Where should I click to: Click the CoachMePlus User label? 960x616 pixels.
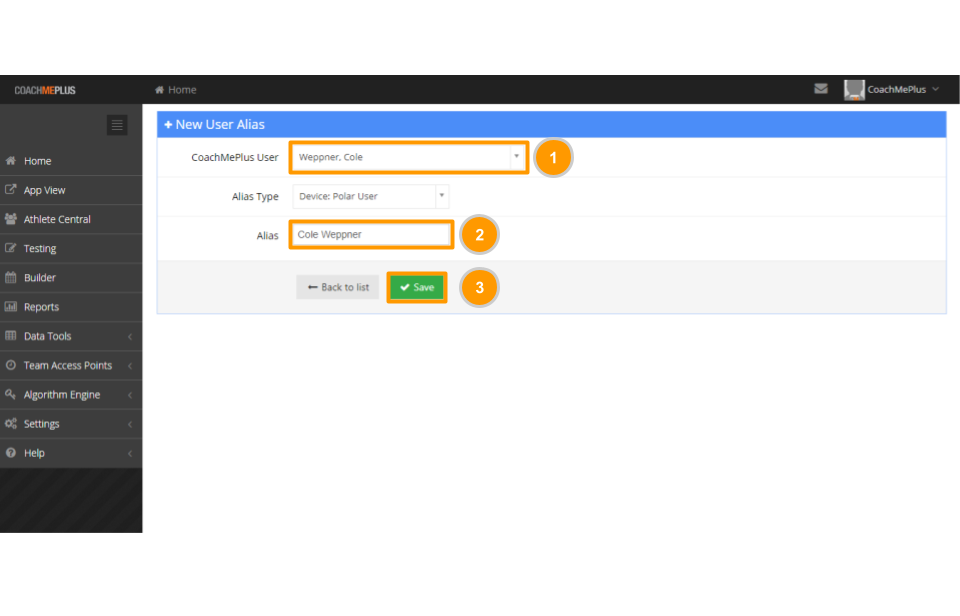pyautogui.click(x=234, y=157)
